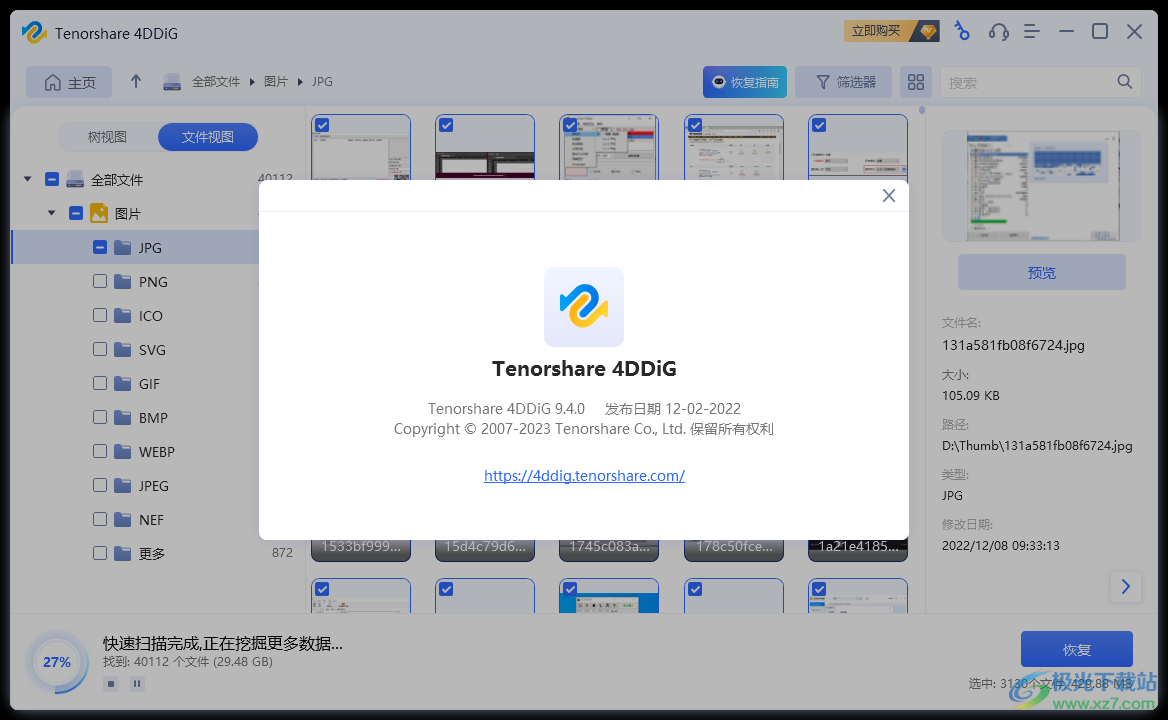
Task: Click the drive icon in breadcrumb
Action: point(172,82)
